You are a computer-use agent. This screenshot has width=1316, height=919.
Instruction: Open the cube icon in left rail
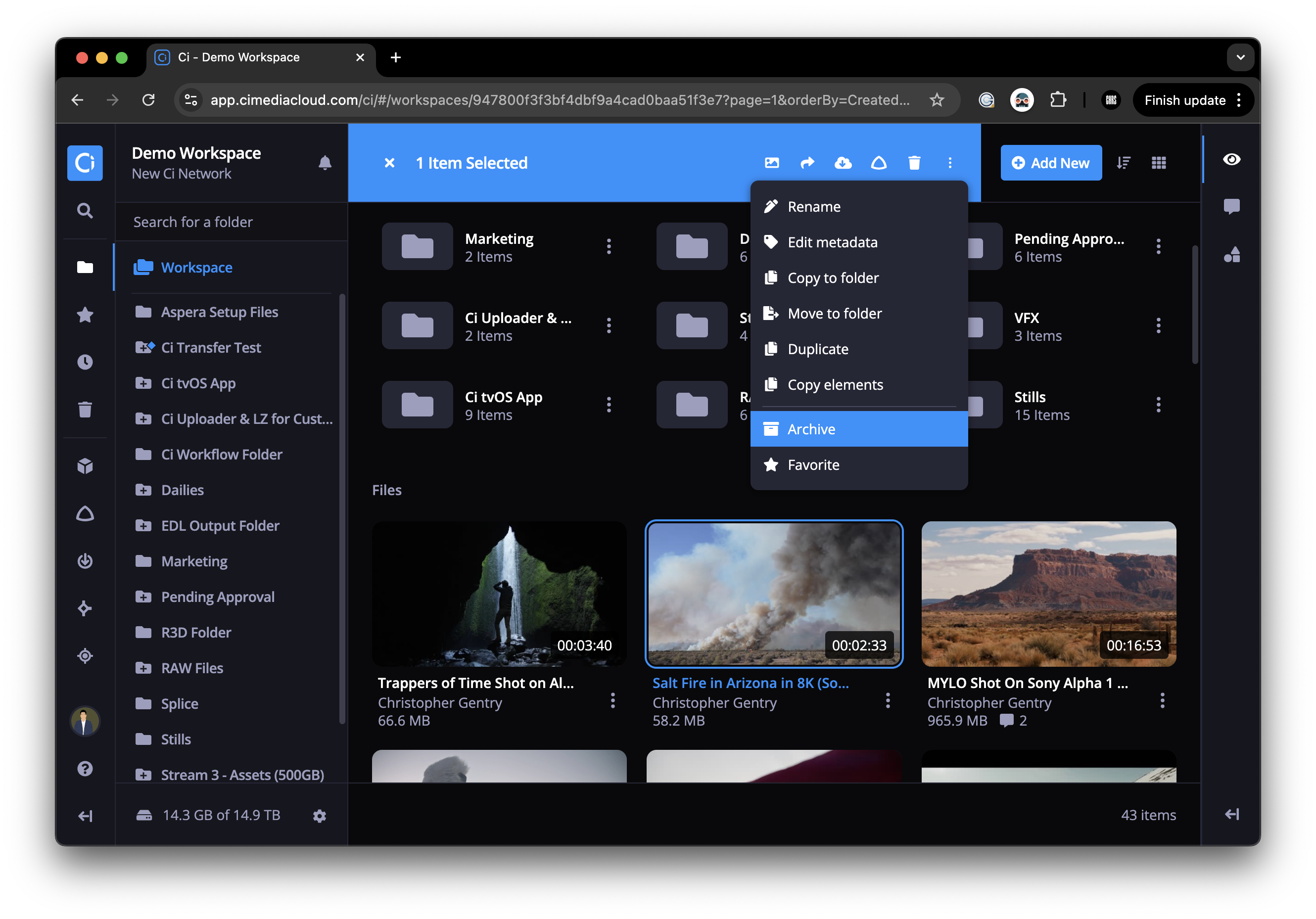(x=85, y=466)
